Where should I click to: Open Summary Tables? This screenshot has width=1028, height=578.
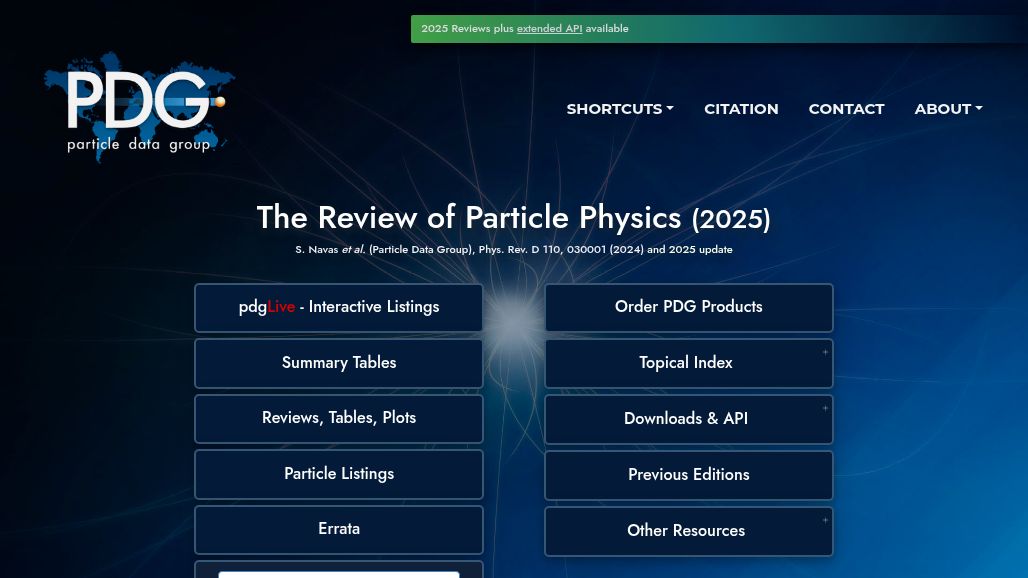click(338, 363)
